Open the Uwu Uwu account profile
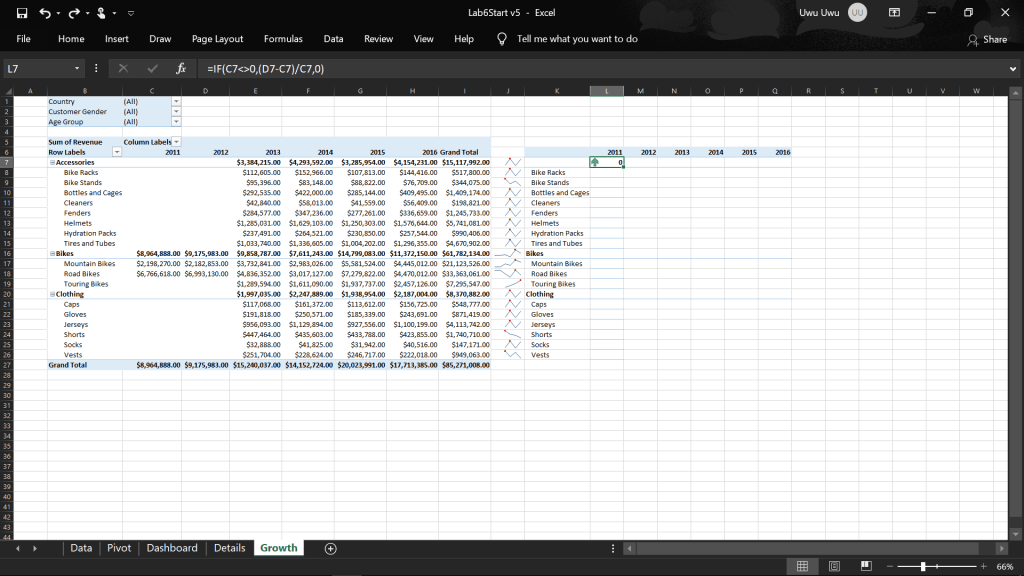Viewport: 1024px width, 576px height. [x=856, y=13]
